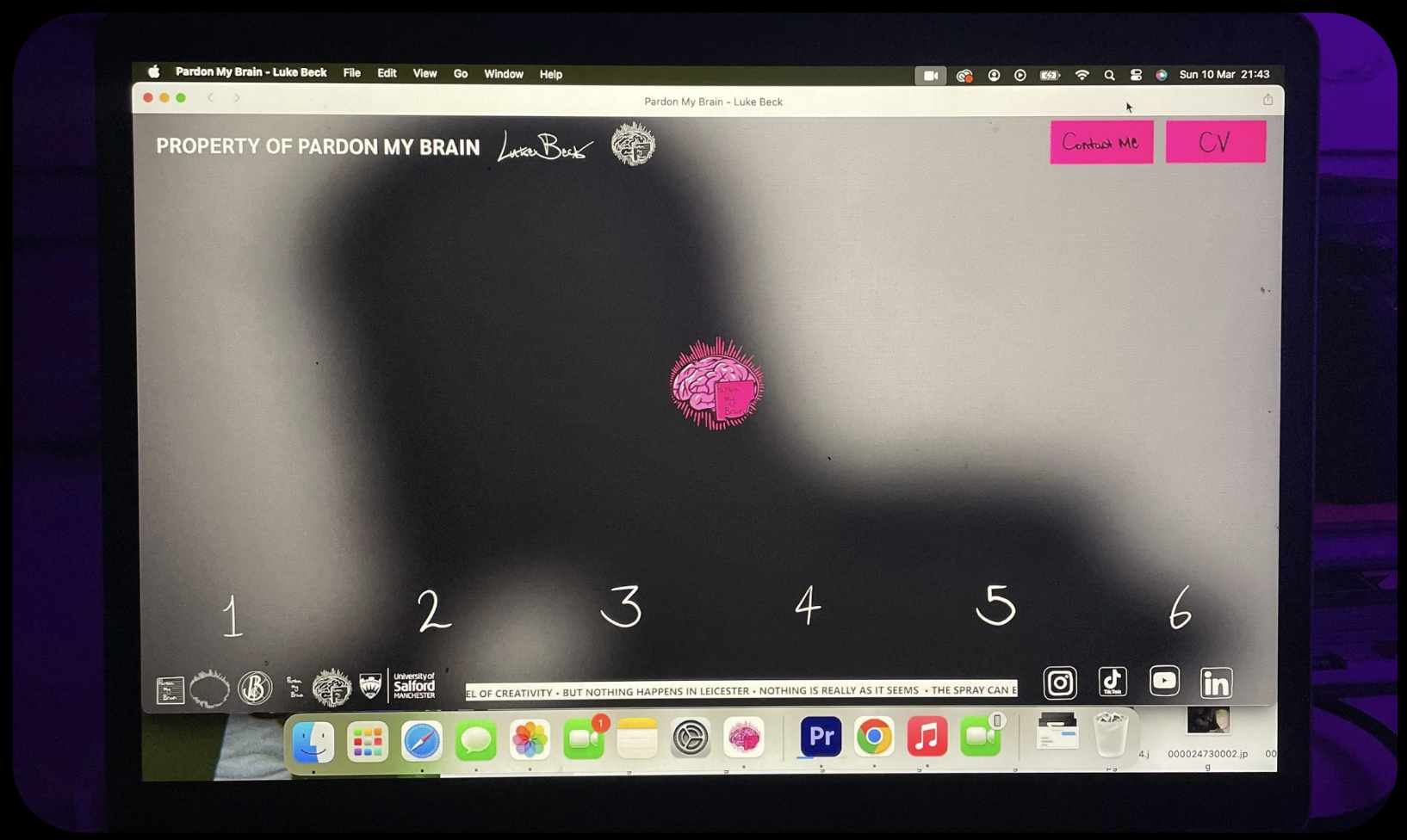Open the Go menu

pos(461,74)
